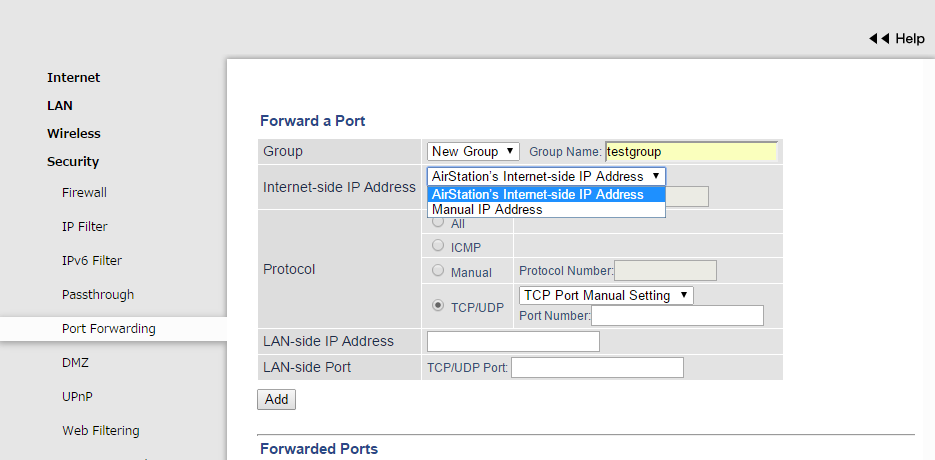Select the ICMP protocol radio button

point(438,245)
